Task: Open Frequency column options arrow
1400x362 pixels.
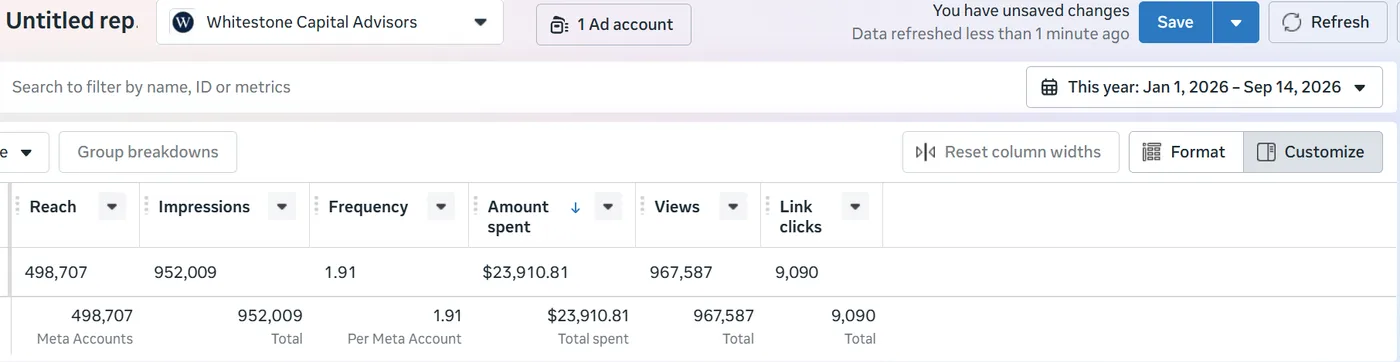Action: tap(441, 207)
